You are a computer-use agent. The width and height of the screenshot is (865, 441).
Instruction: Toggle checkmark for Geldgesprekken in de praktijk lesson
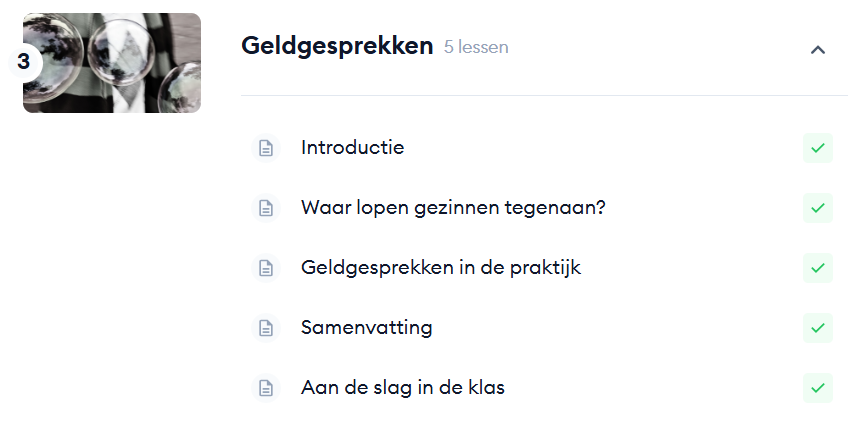click(x=817, y=268)
